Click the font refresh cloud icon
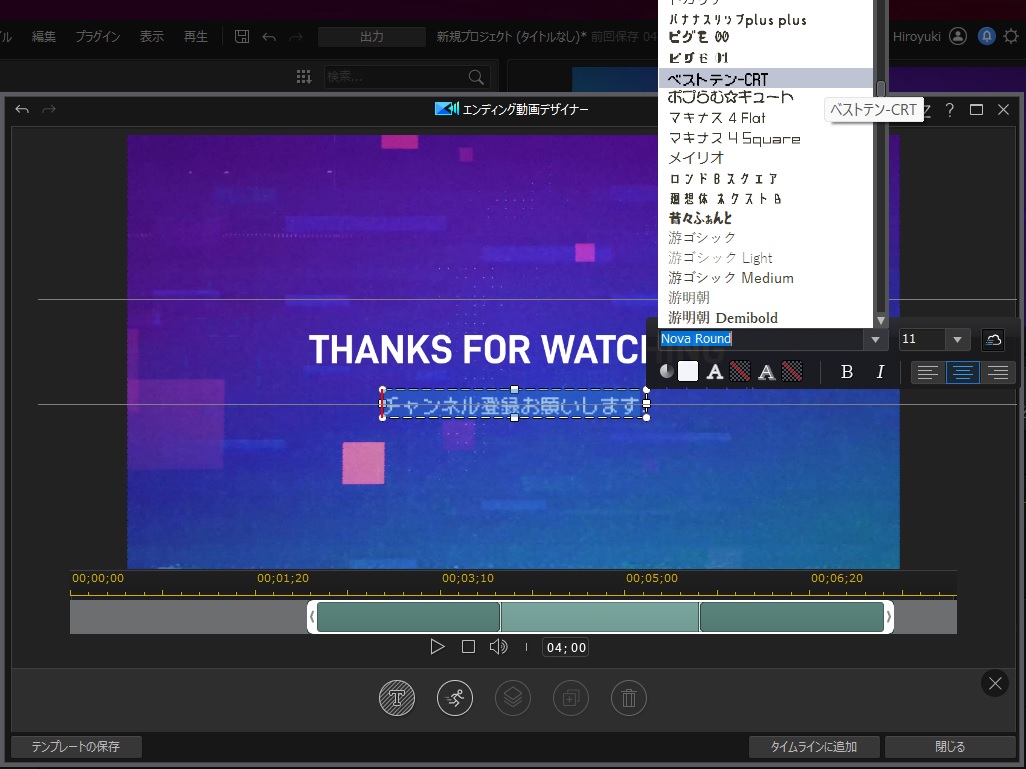1026x769 pixels. [993, 339]
